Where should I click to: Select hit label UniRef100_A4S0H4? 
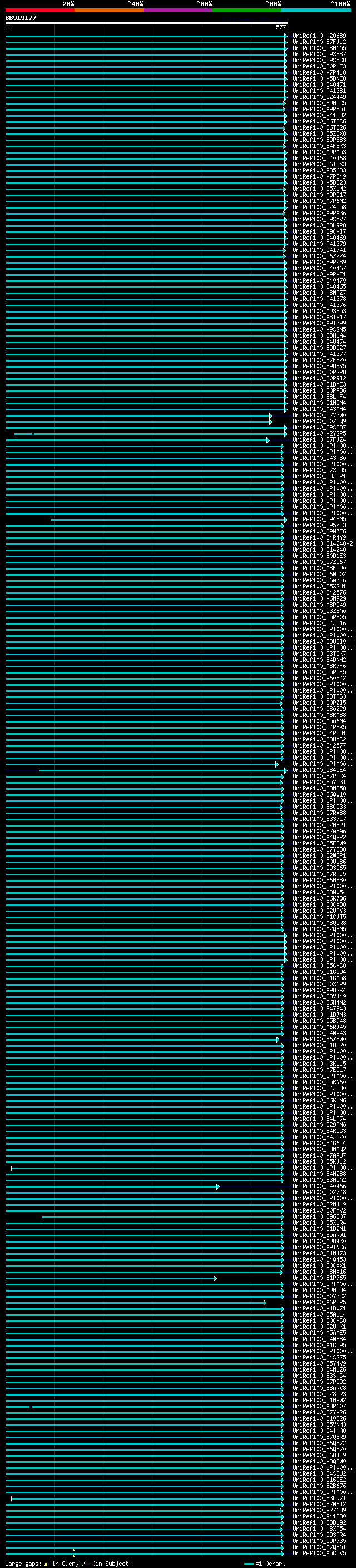coord(319,409)
